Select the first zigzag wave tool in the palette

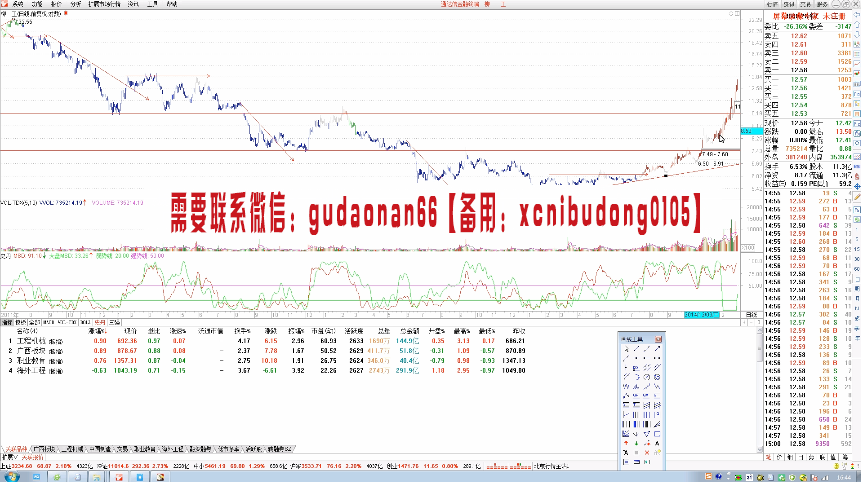point(626,386)
